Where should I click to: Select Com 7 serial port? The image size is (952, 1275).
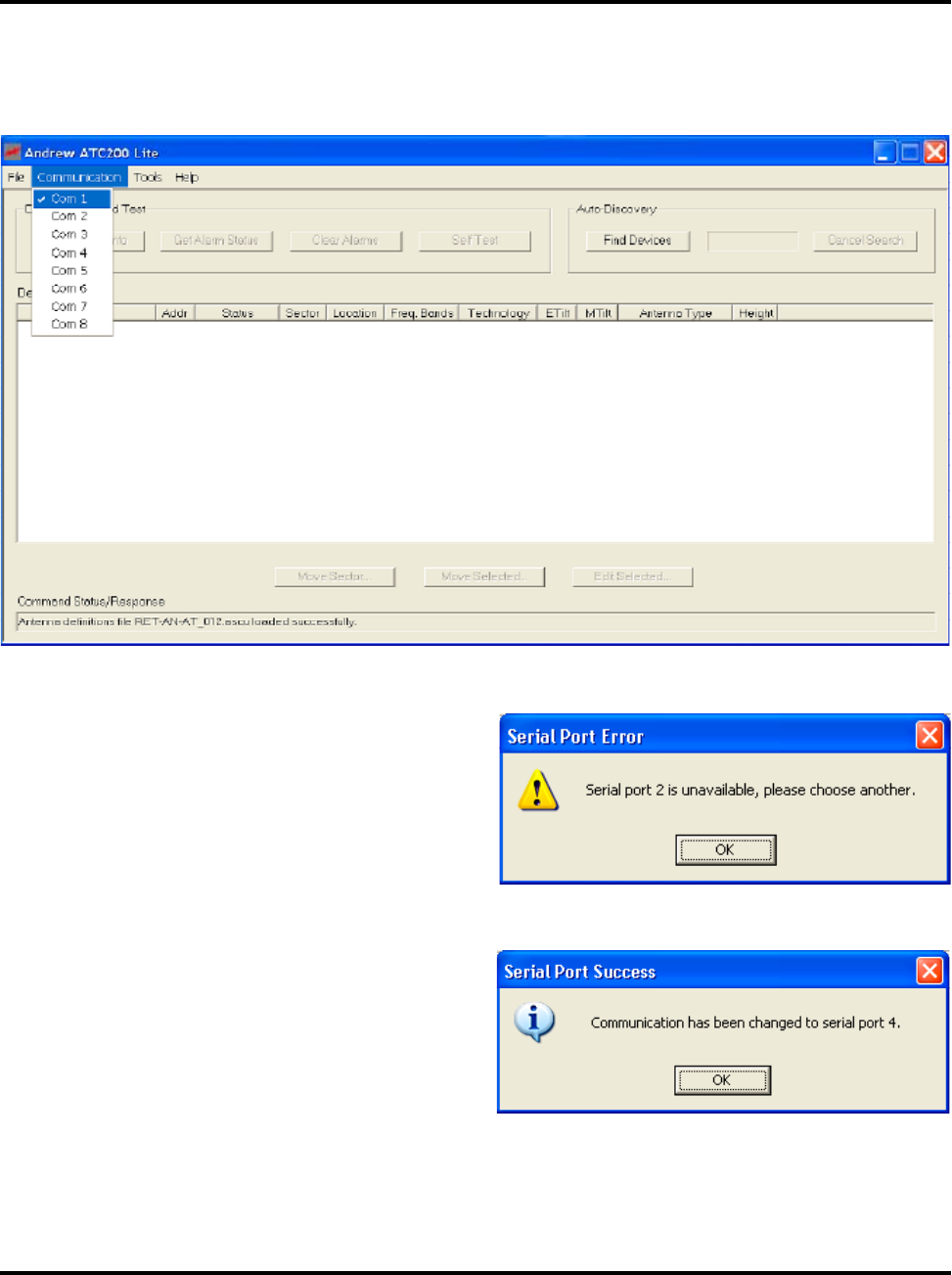click(72, 306)
